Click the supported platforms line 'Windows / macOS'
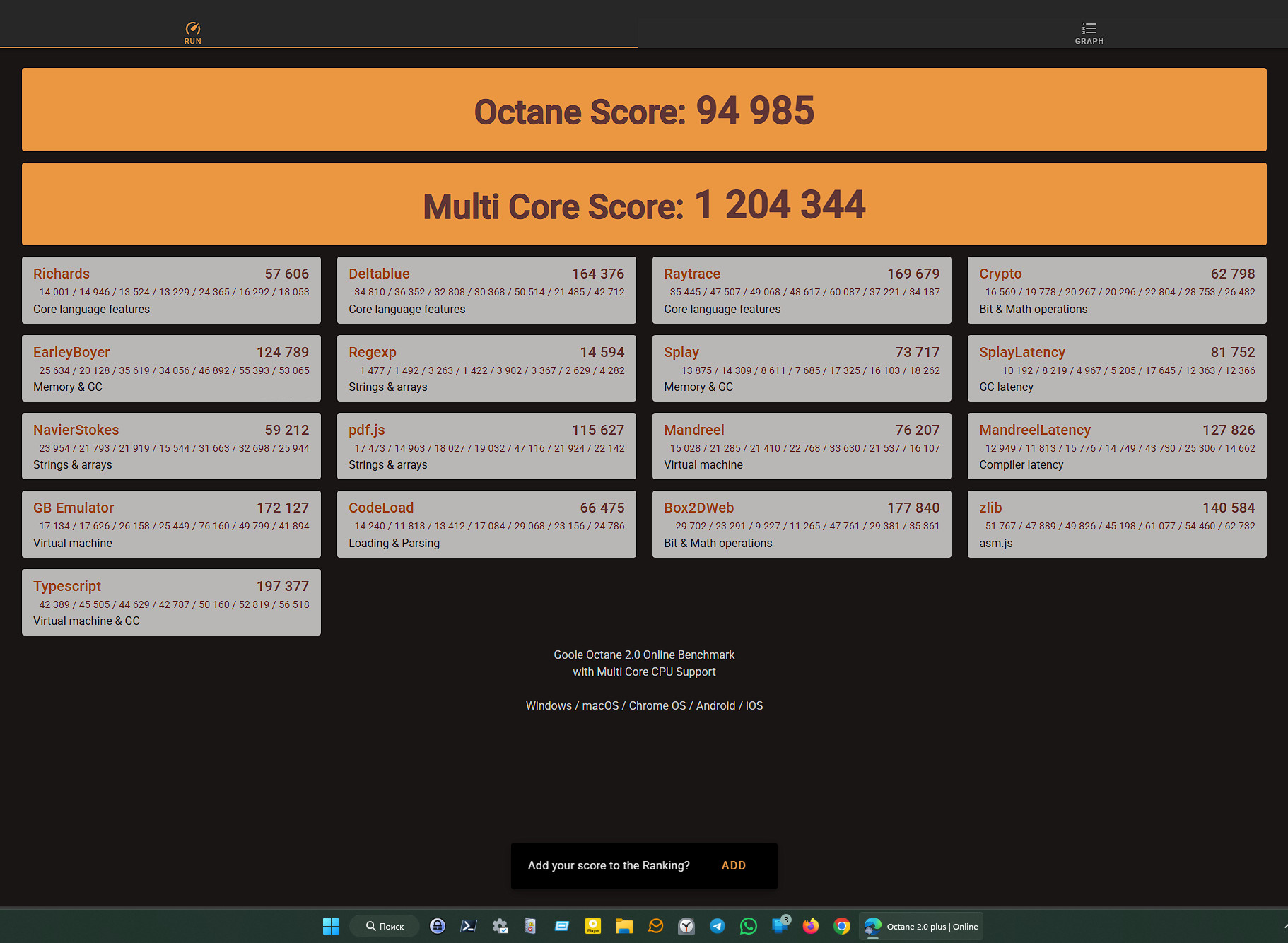 [x=644, y=705]
